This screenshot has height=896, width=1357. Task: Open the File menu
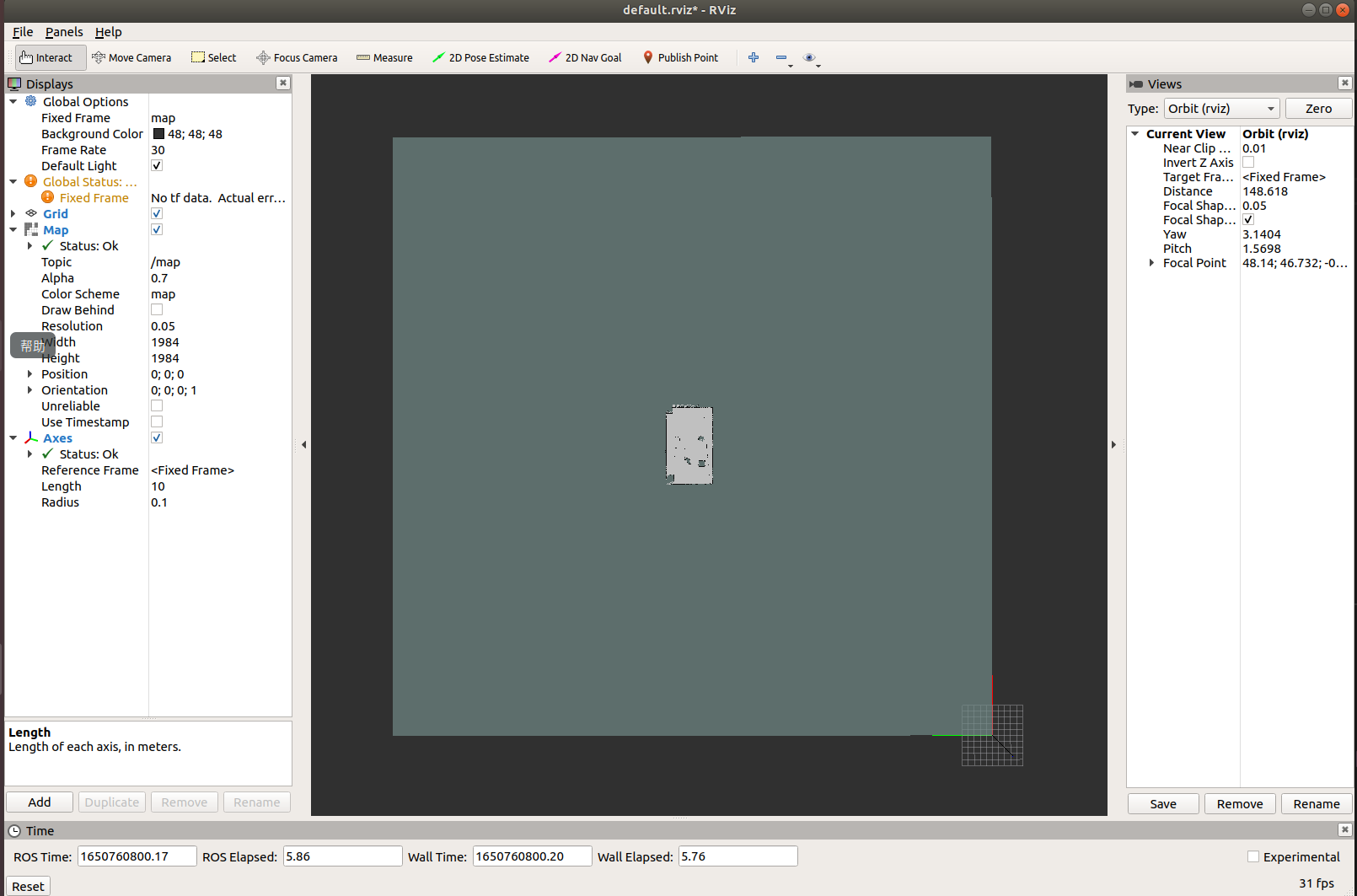pos(22,32)
